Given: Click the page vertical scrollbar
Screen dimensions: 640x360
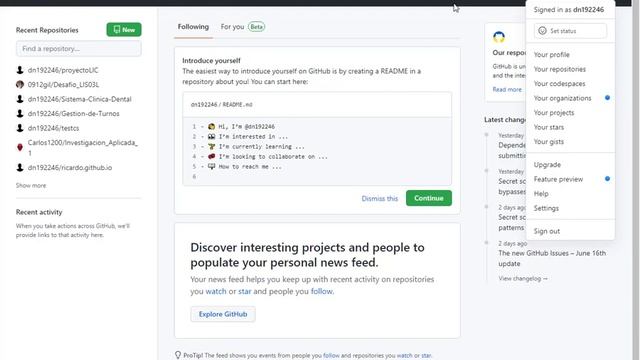Looking at the screenshot, I should (x=636, y=180).
